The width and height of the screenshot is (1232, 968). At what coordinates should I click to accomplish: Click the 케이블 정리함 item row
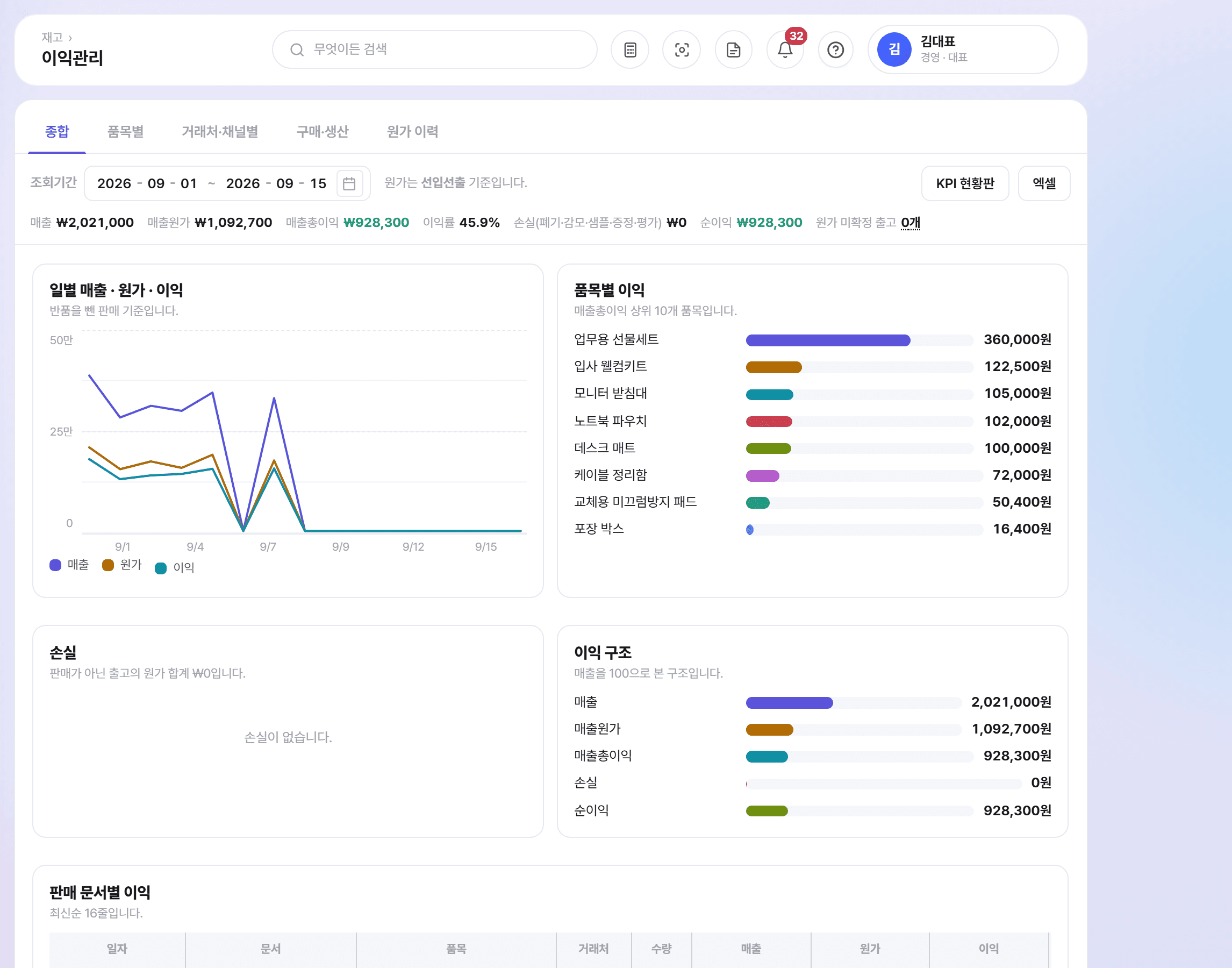(812, 475)
